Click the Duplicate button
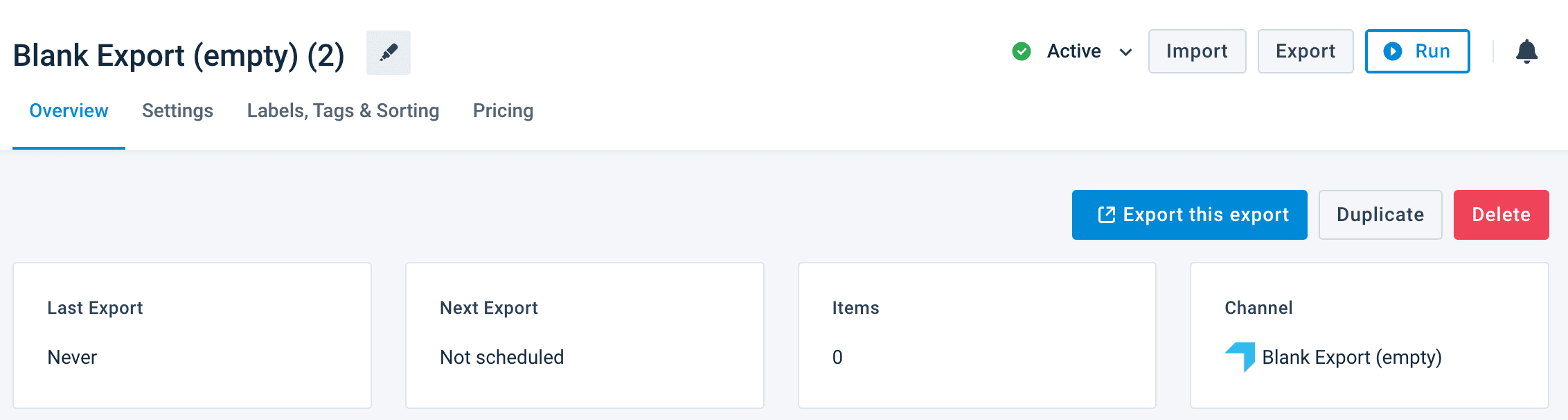The height and width of the screenshot is (420, 1568). (1380, 215)
